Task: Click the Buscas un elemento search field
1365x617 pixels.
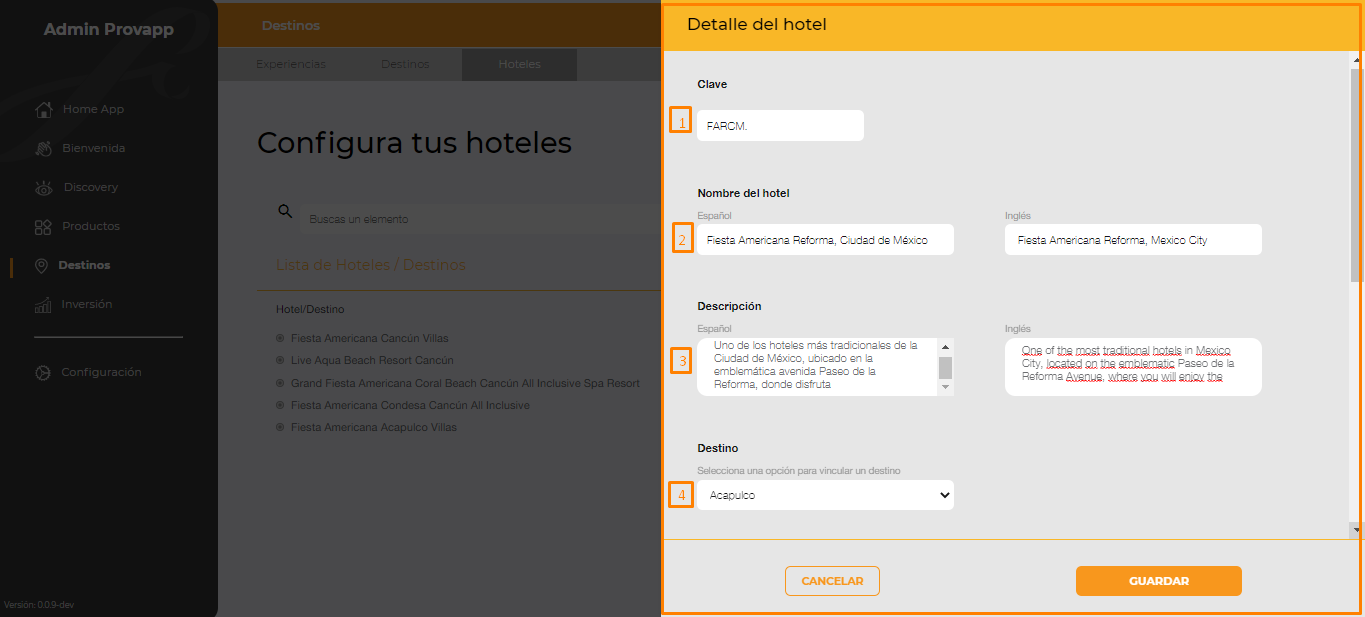Action: 480,219
